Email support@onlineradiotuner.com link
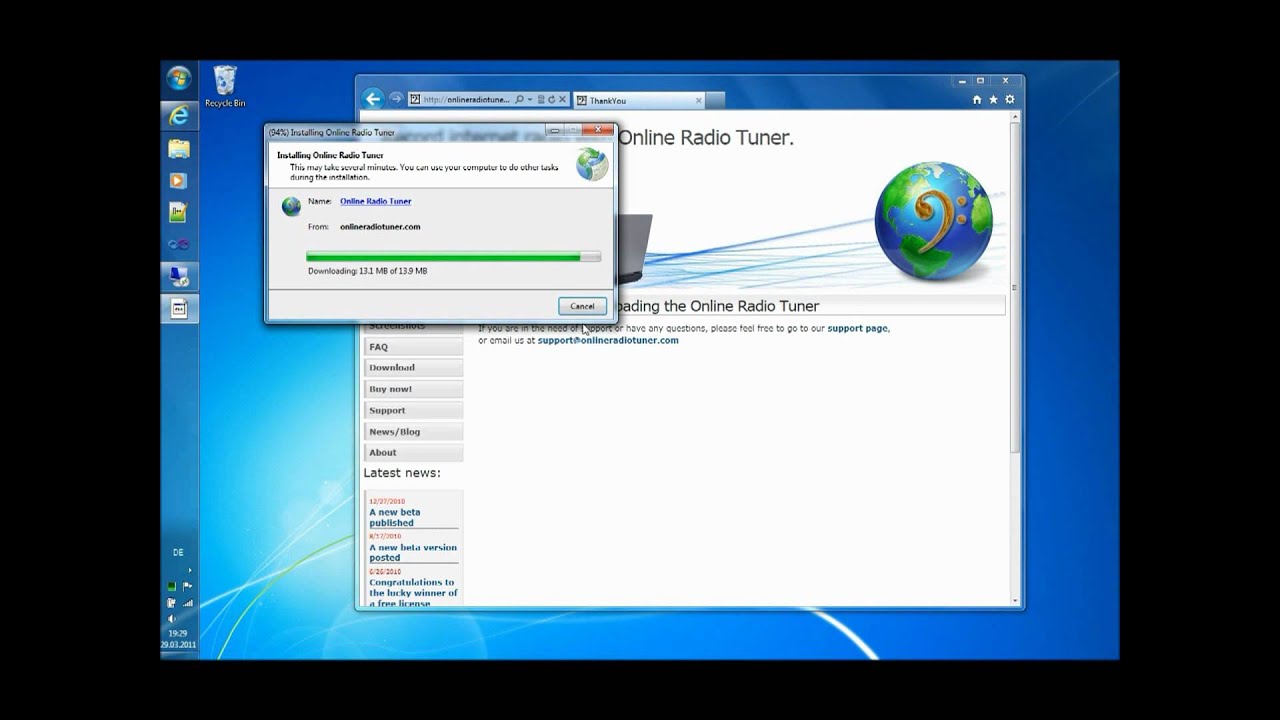Viewport: 1280px width, 720px height. pyautogui.click(x=608, y=340)
